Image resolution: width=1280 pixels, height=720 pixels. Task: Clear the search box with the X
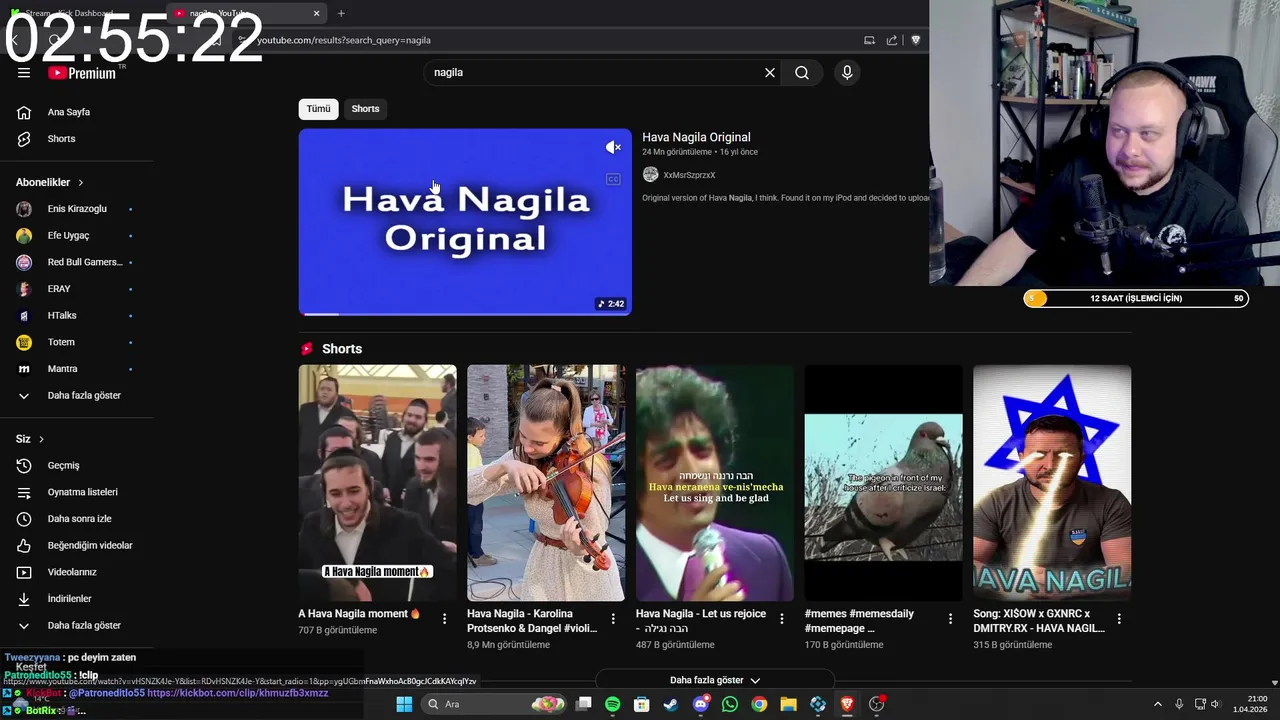click(770, 72)
